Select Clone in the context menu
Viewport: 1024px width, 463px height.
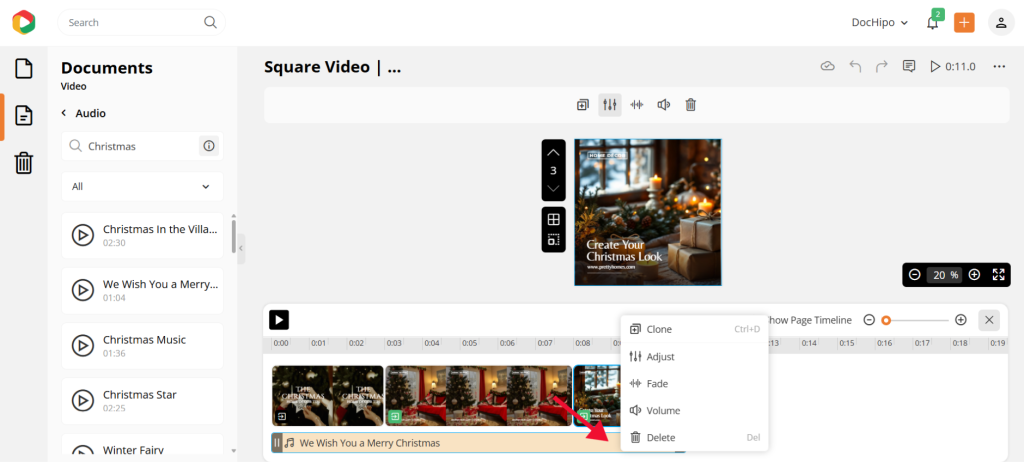694,329
